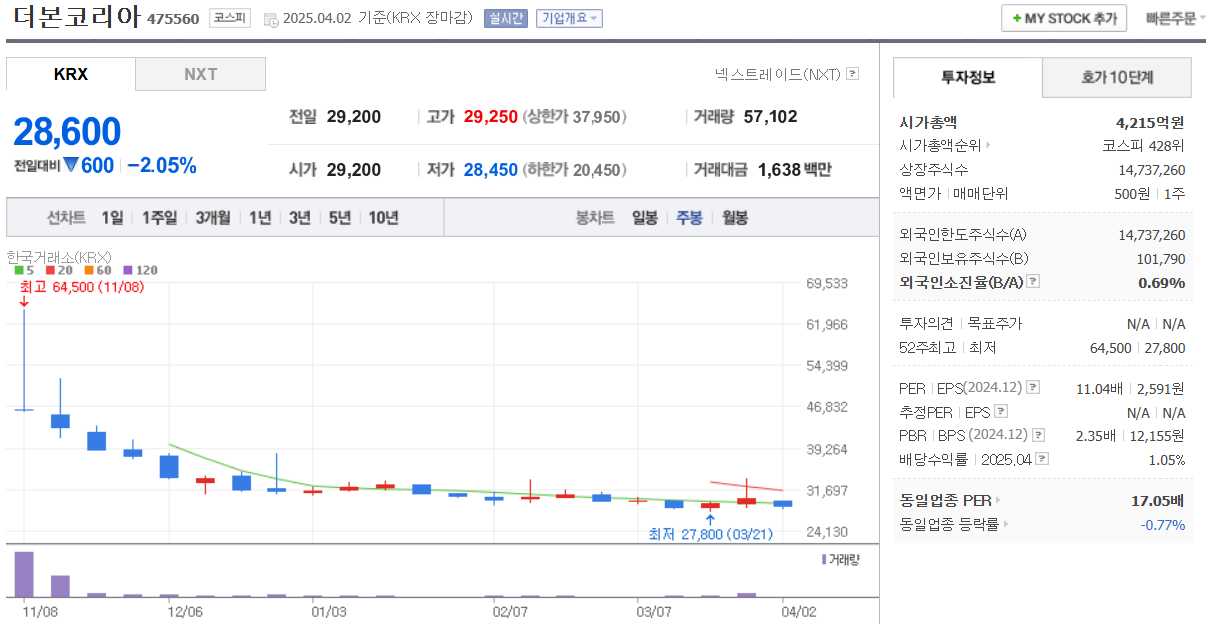The width and height of the screenshot is (1214, 624).
Task: Click the 거래량 value 57,102
Action: pos(771,117)
